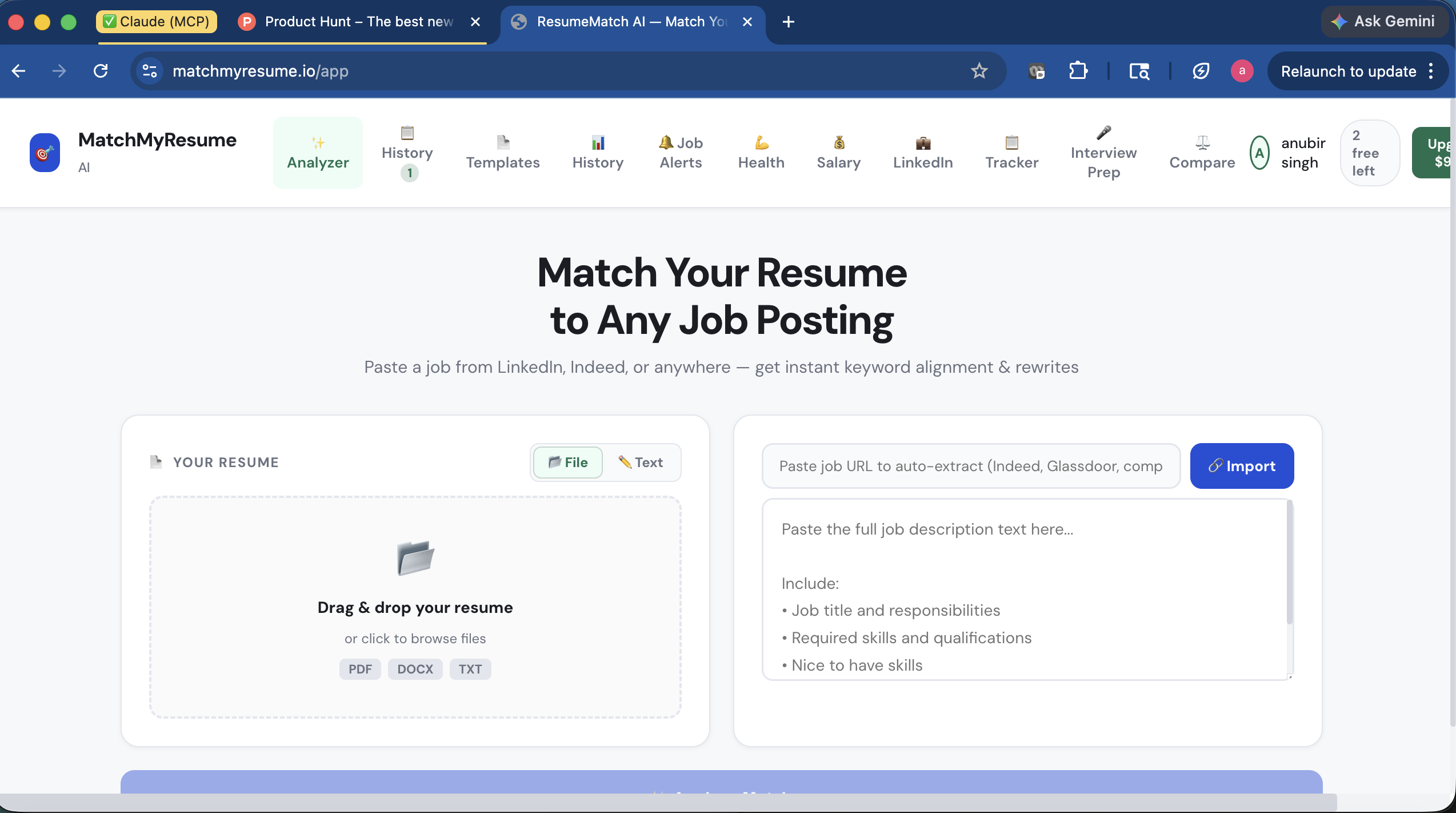Open the Health section
1456x813 pixels.
coord(761,152)
